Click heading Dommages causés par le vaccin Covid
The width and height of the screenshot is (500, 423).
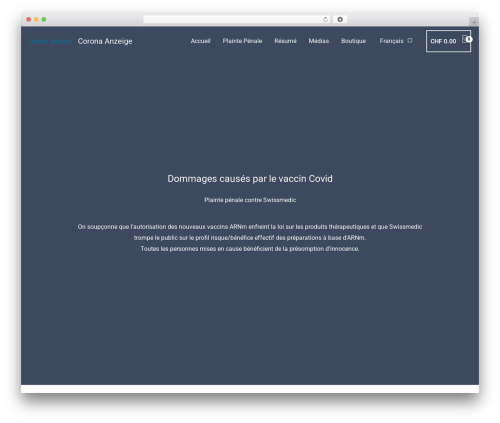click(250, 179)
